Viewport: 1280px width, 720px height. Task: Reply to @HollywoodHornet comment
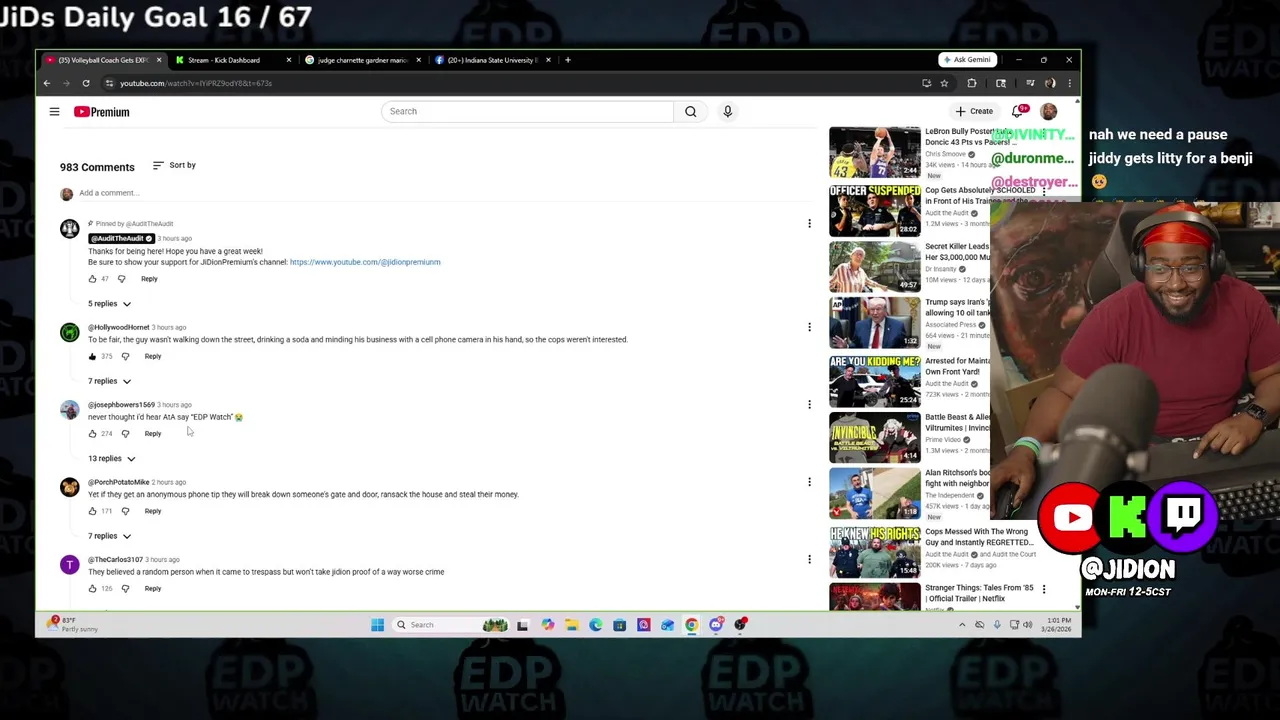tap(152, 356)
